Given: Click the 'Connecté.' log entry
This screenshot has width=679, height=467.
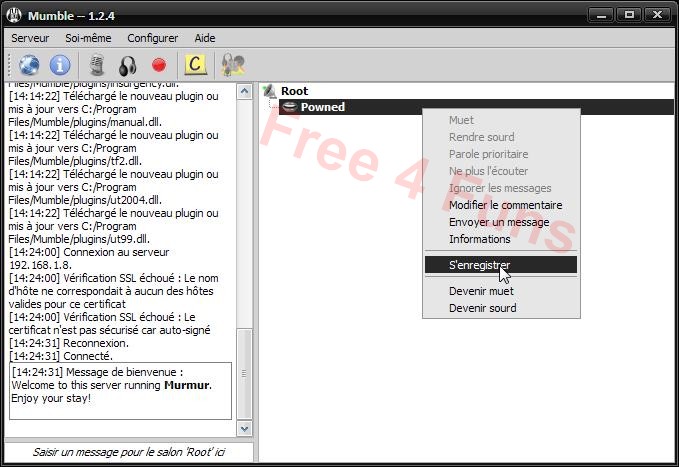Looking at the screenshot, I should click(61, 356).
